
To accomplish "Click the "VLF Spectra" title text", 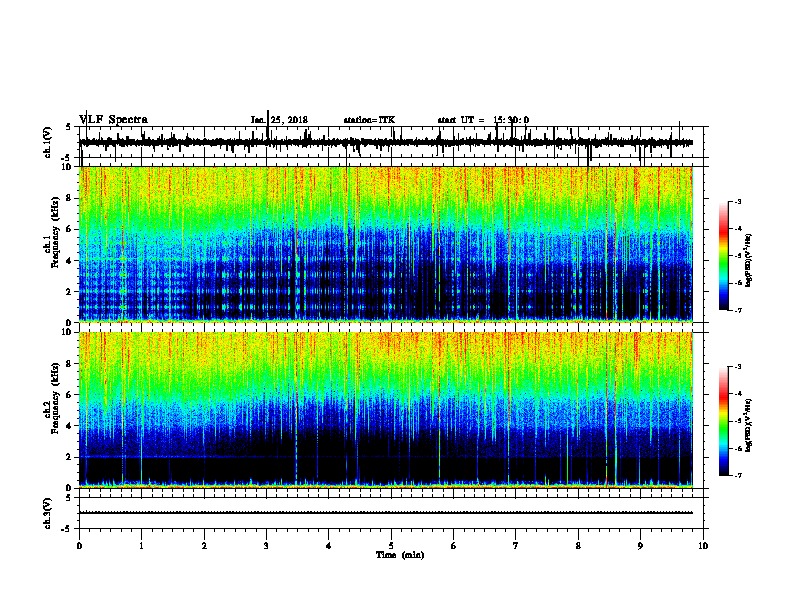I will click(x=113, y=120).
